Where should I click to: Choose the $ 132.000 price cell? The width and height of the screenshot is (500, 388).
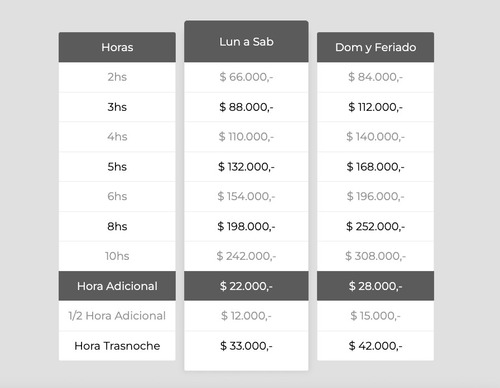coord(246,167)
